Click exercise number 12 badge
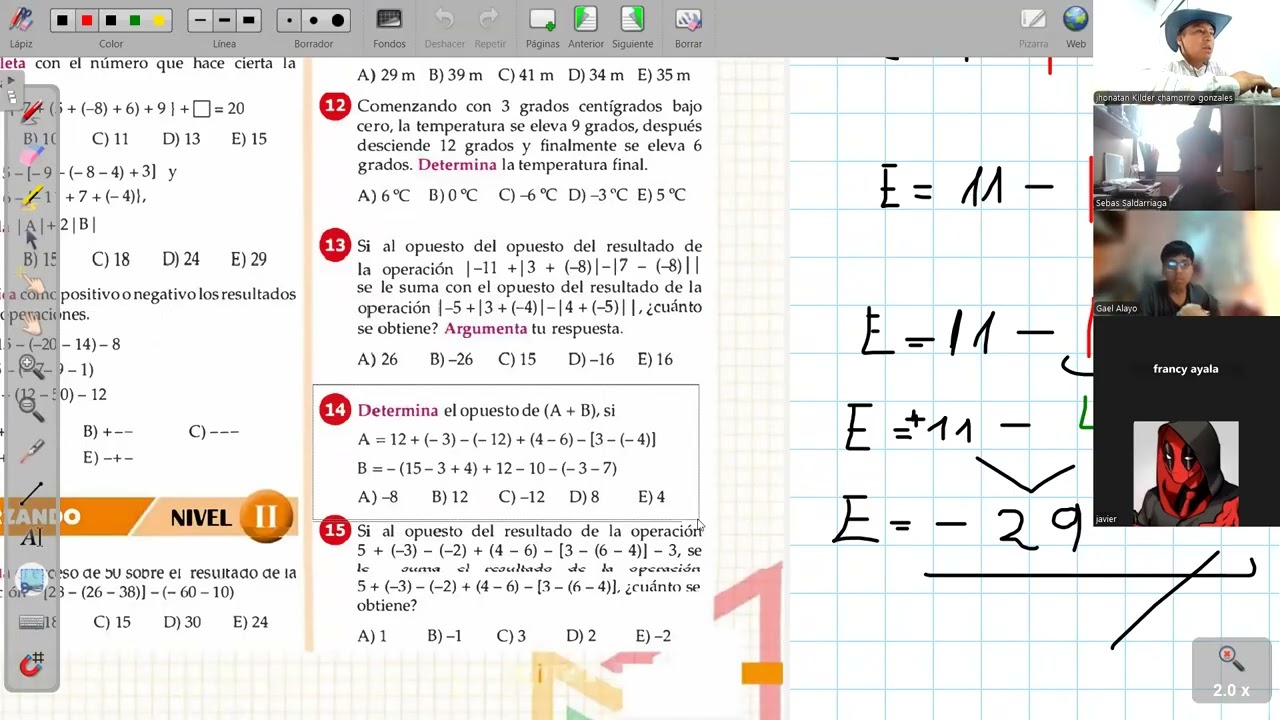The height and width of the screenshot is (720, 1280). 335,106
